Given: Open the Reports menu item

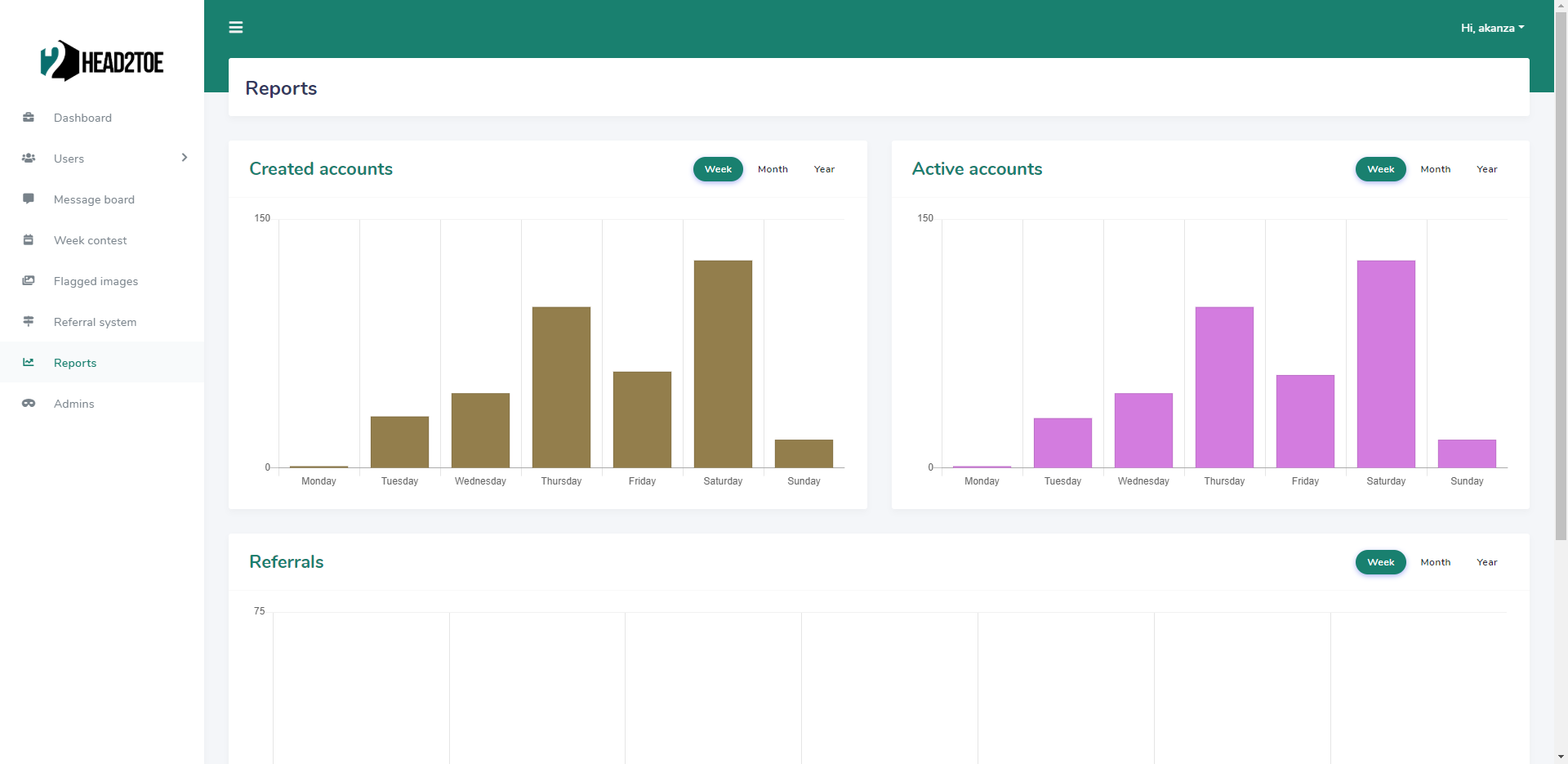Looking at the screenshot, I should [75, 363].
